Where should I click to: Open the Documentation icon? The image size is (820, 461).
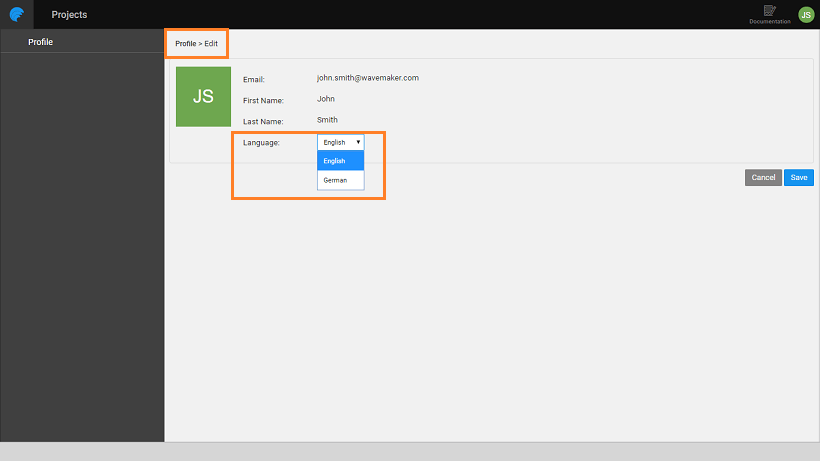[769, 13]
